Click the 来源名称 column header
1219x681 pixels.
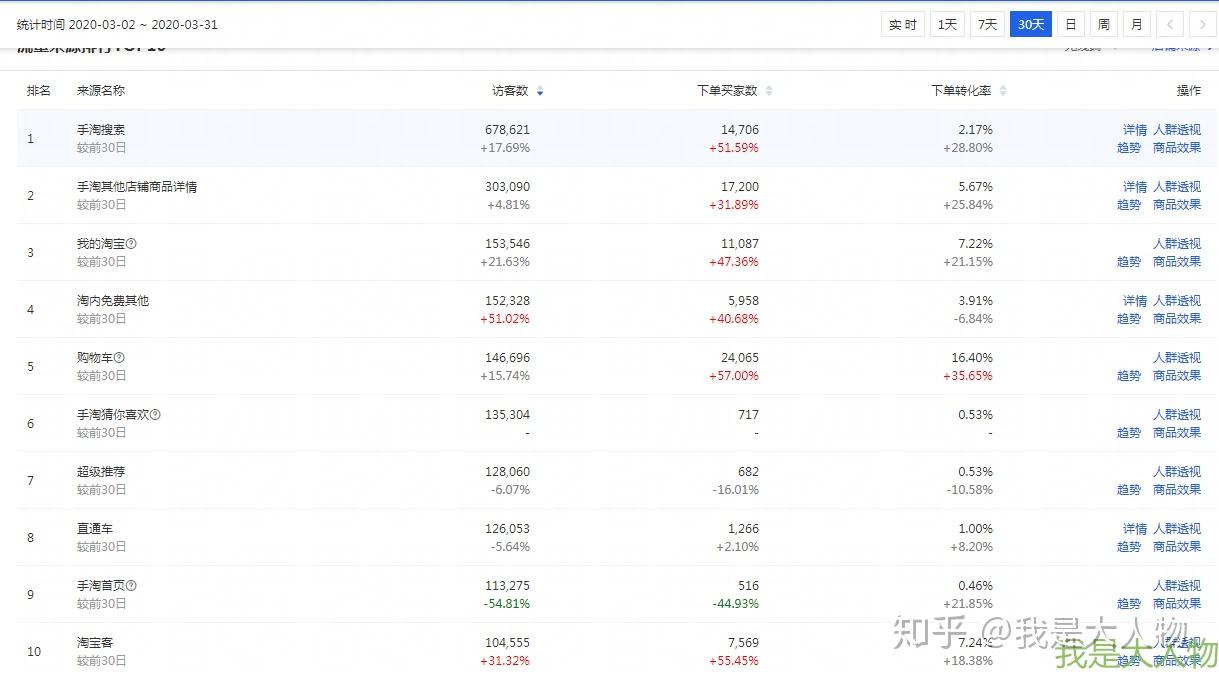(101, 91)
